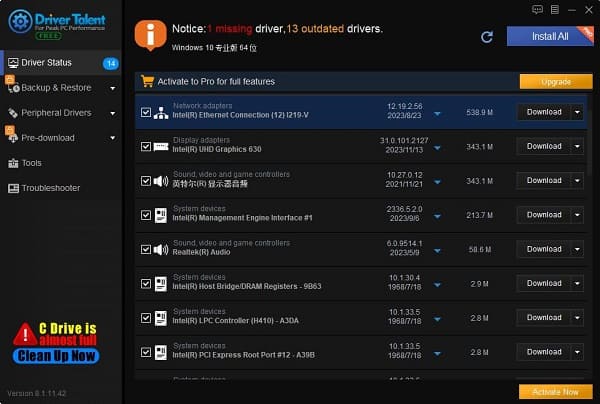The height and width of the screenshot is (404, 600).
Task: Open version dropdown for Host Bridge 10.1.30.4
Action: pos(437,285)
